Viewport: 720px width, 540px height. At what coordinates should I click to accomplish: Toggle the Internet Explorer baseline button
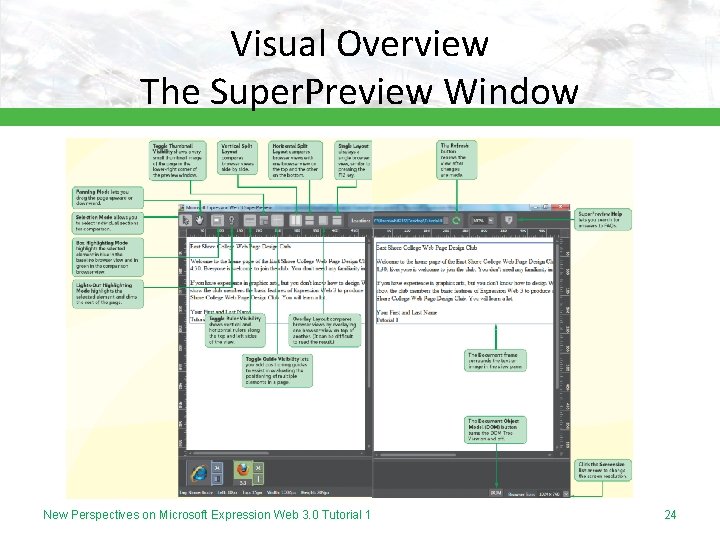(217, 479)
